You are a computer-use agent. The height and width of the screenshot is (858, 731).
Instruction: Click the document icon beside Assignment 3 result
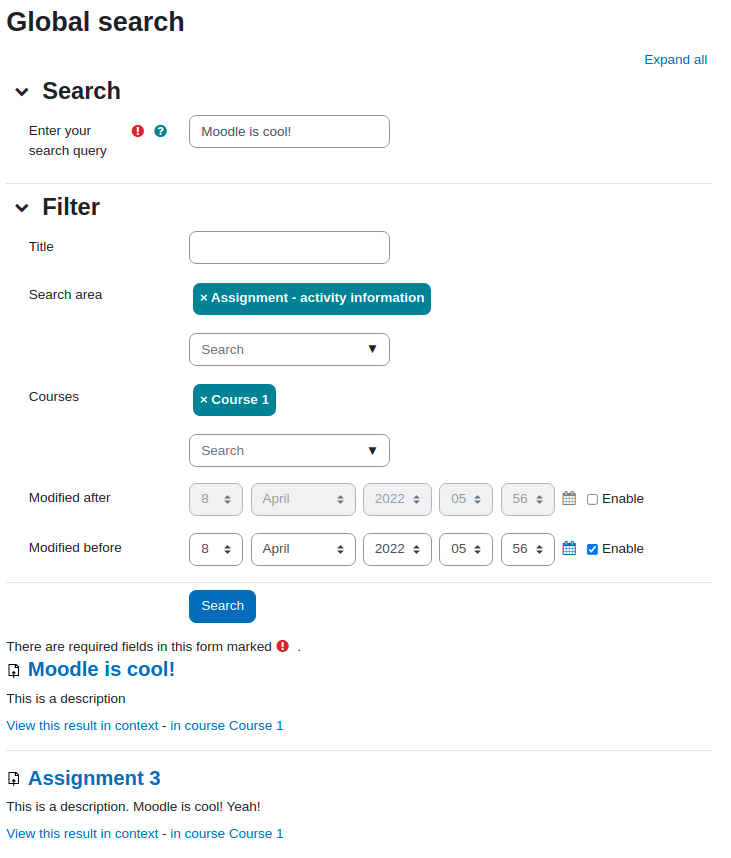tap(14, 779)
